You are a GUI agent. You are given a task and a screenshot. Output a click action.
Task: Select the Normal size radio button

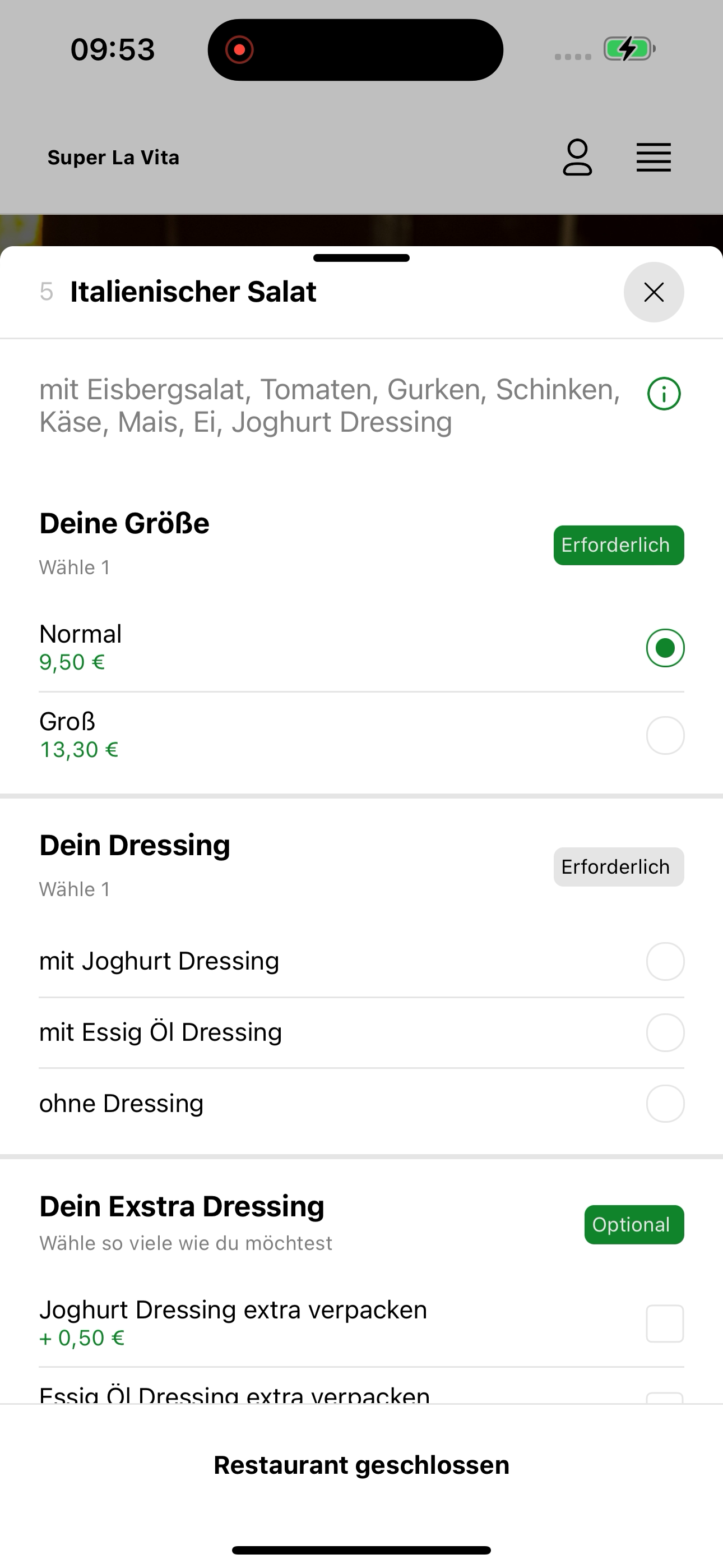[x=665, y=648]
